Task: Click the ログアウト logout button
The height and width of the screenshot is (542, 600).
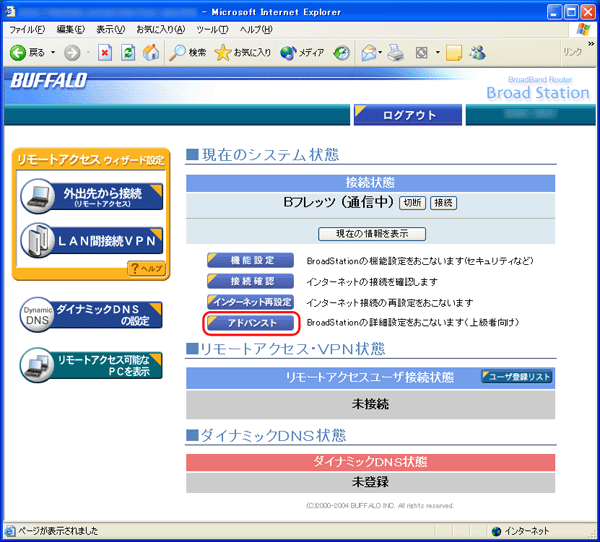Action: coord(408,115)
